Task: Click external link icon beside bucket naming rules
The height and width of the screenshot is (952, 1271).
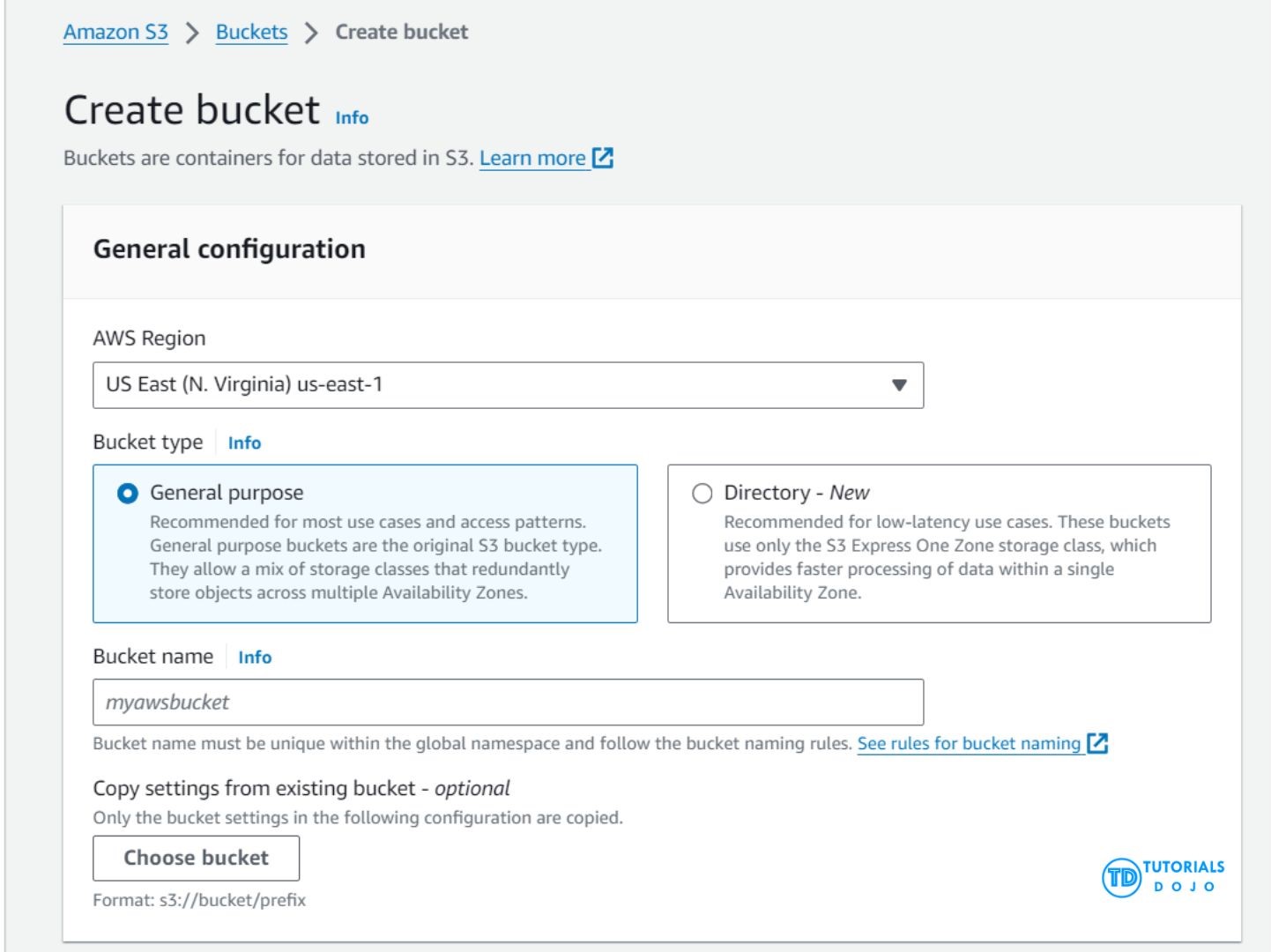Action: point(1097,743)
